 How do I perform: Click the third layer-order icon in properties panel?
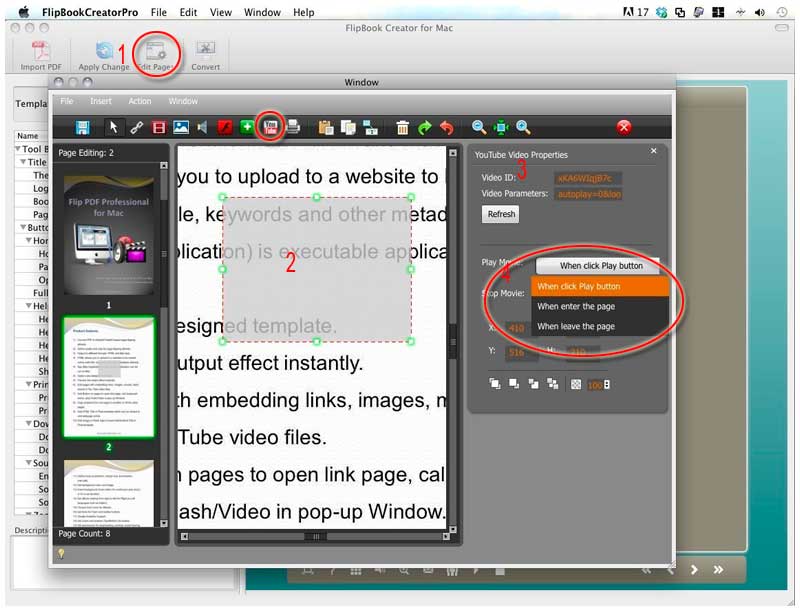click(x=533, y=384)
